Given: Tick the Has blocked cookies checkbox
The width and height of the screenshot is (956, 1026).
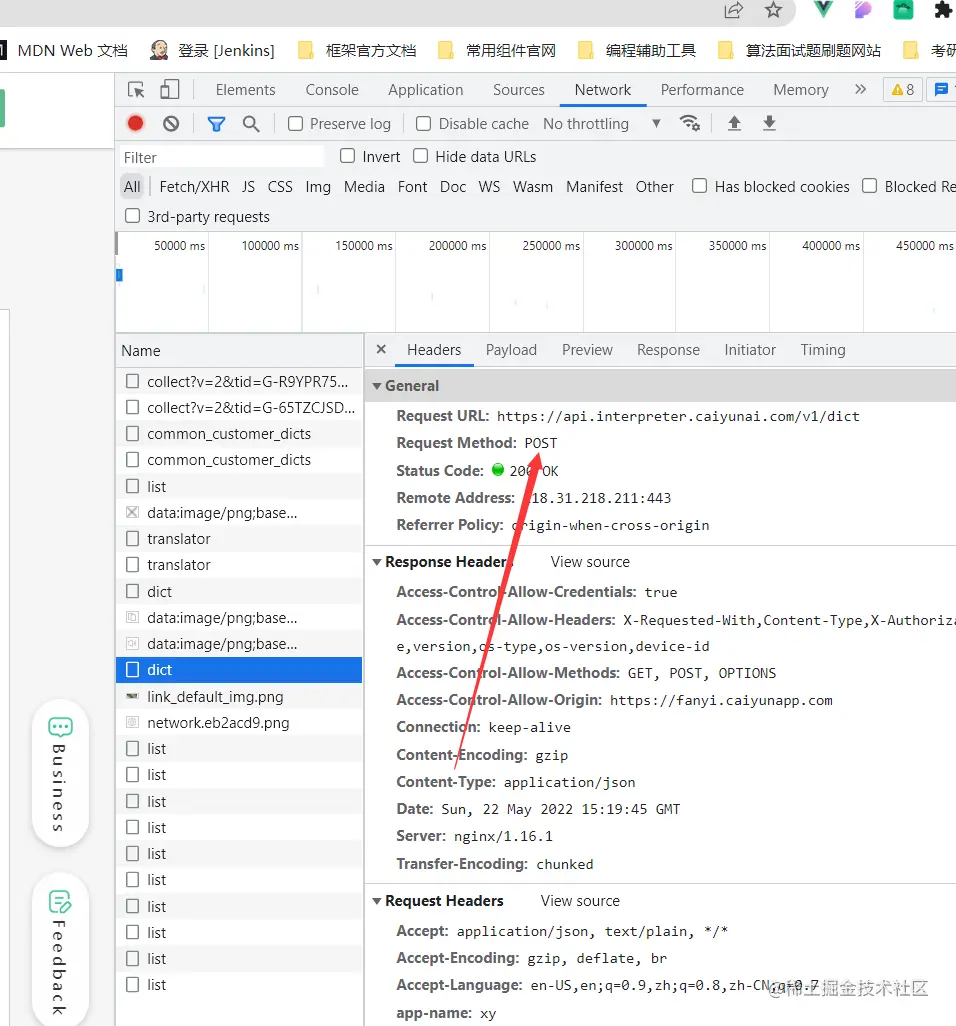Looking at the screenshot, I should click(x=699, y=186).
